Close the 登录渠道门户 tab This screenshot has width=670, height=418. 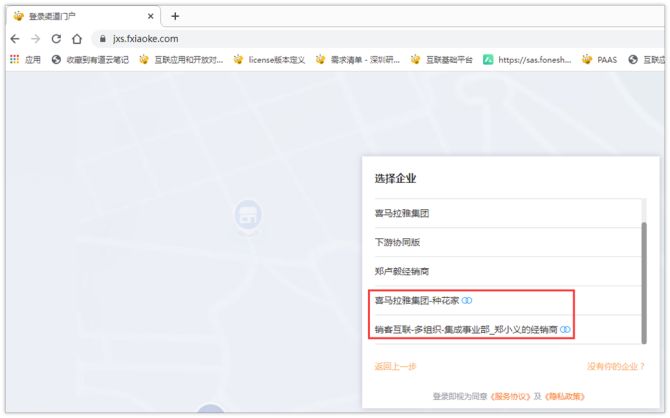[151, 15]
